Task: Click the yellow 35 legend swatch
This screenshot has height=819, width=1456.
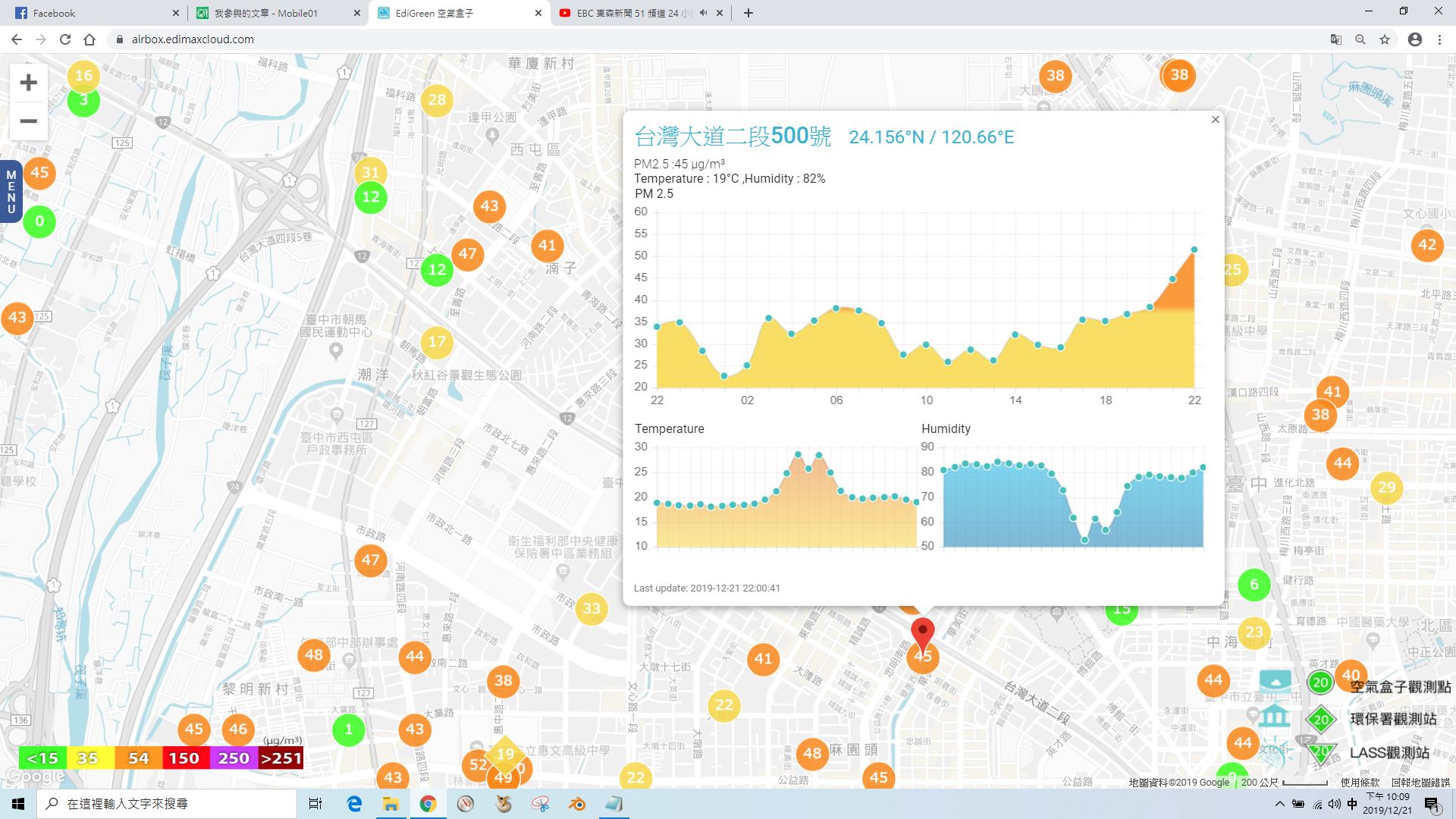Action: pos(89,758)
